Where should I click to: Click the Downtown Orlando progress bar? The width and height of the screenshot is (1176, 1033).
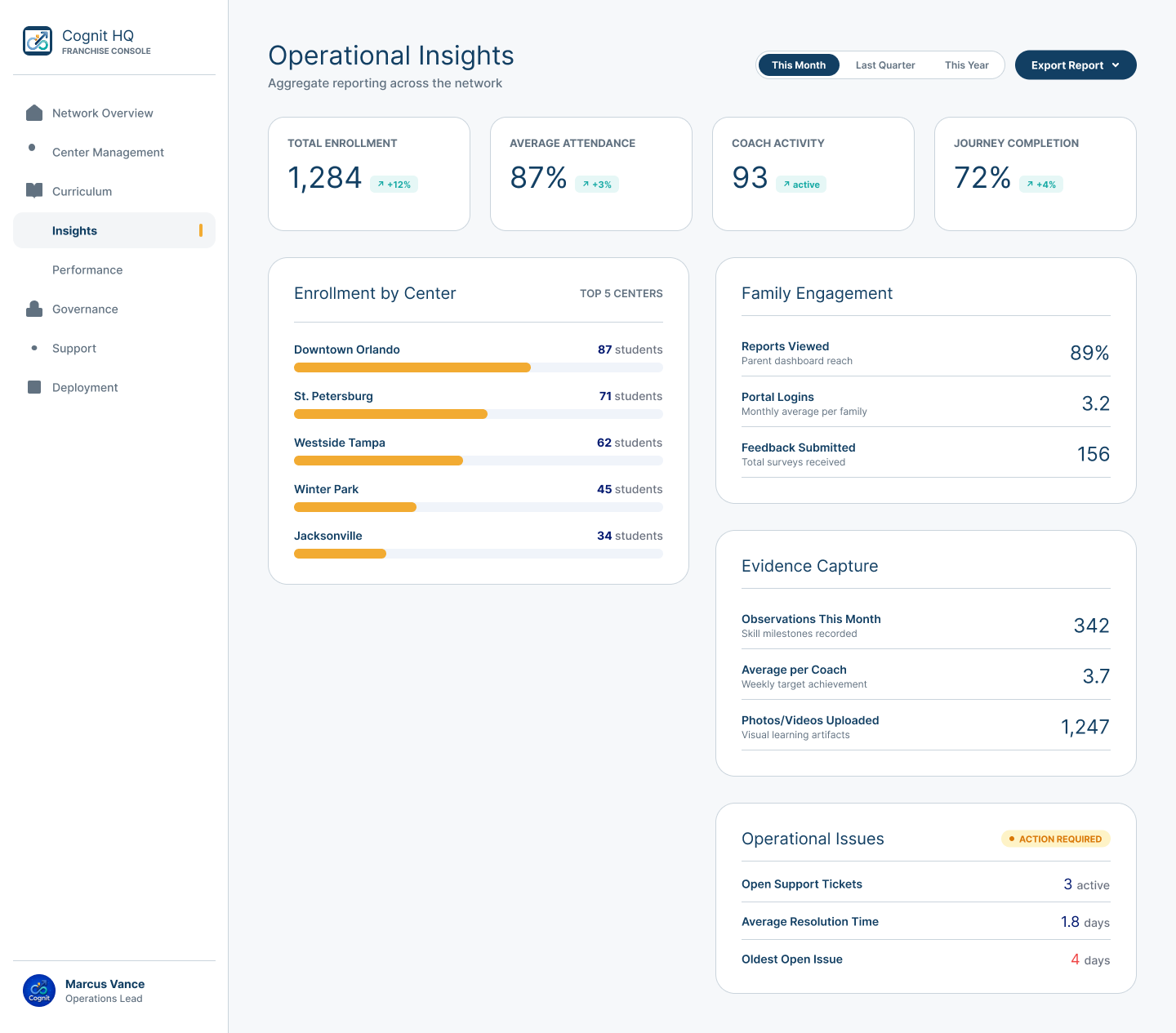pyautogui.click(x=479, y=367)
